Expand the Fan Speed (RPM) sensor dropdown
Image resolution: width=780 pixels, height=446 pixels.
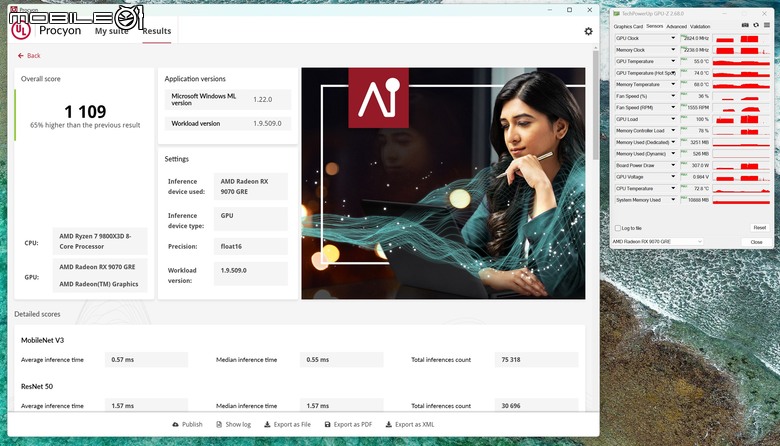coord(673,107)
